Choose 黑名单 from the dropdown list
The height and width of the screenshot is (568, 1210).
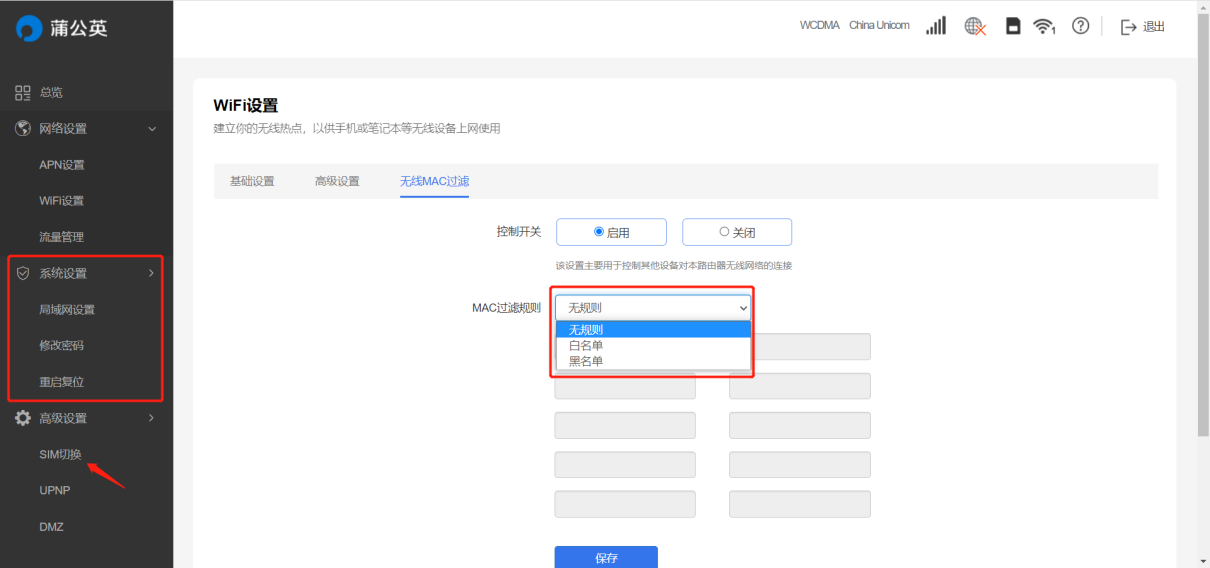pos(653,362)
